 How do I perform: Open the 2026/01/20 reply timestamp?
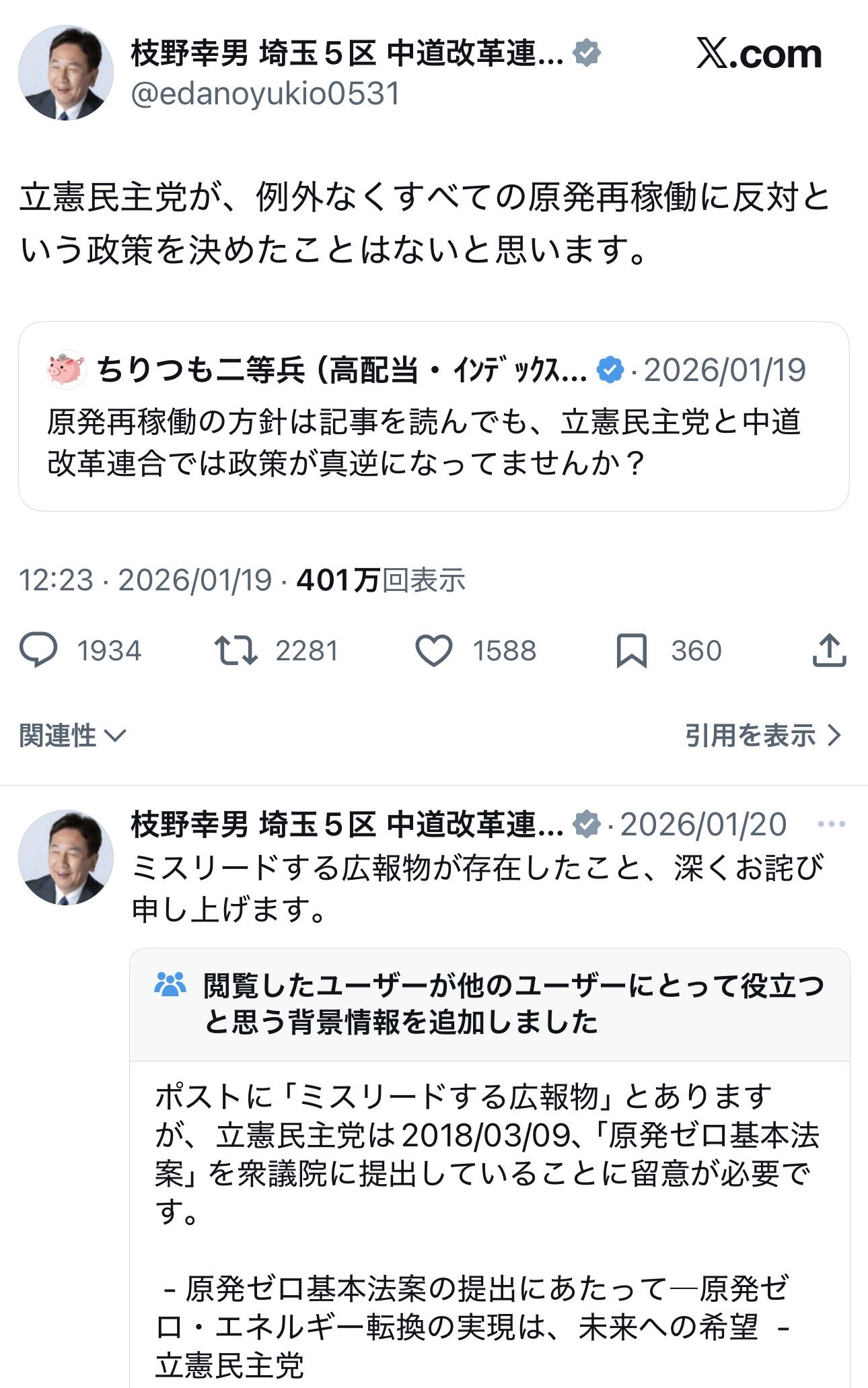703,824
